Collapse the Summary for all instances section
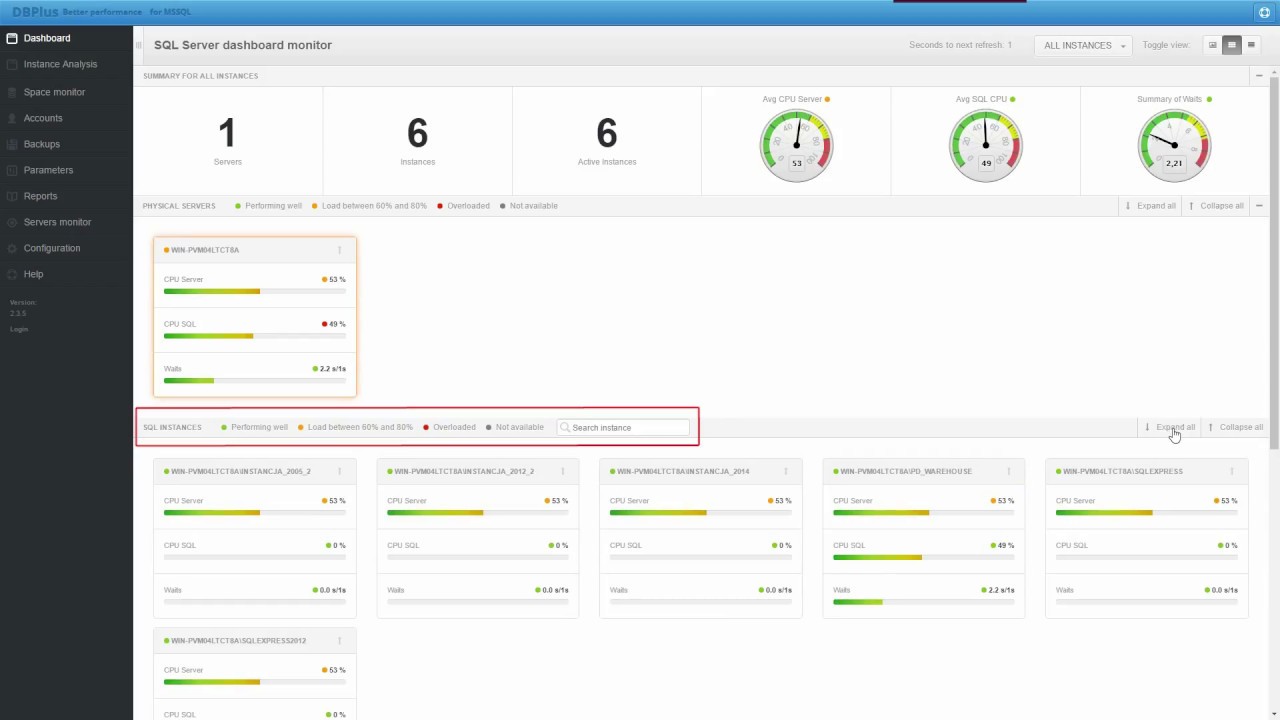 point(1259,76)
